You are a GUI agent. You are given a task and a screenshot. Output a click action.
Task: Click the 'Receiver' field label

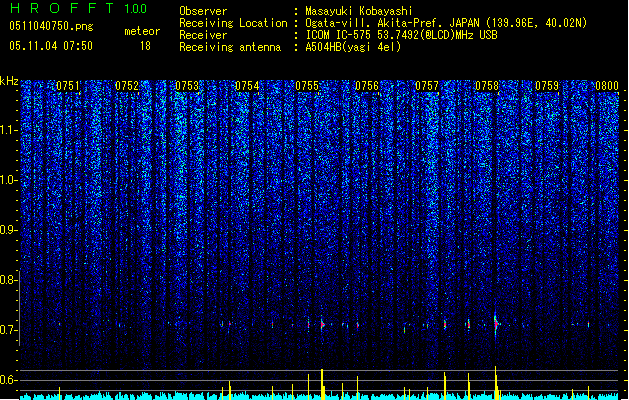pyautogui.click(x=203, y=35)
